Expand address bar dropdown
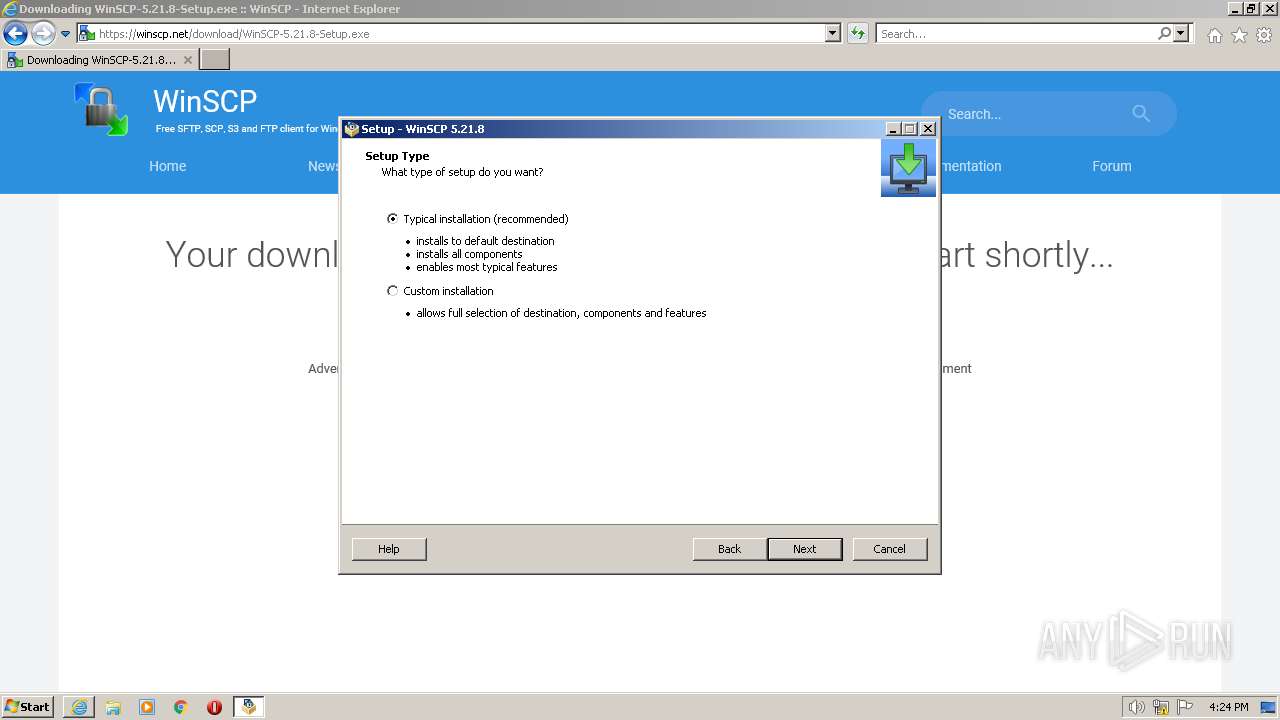Screen dimensions: 1280x720 [x=833, y=33]
